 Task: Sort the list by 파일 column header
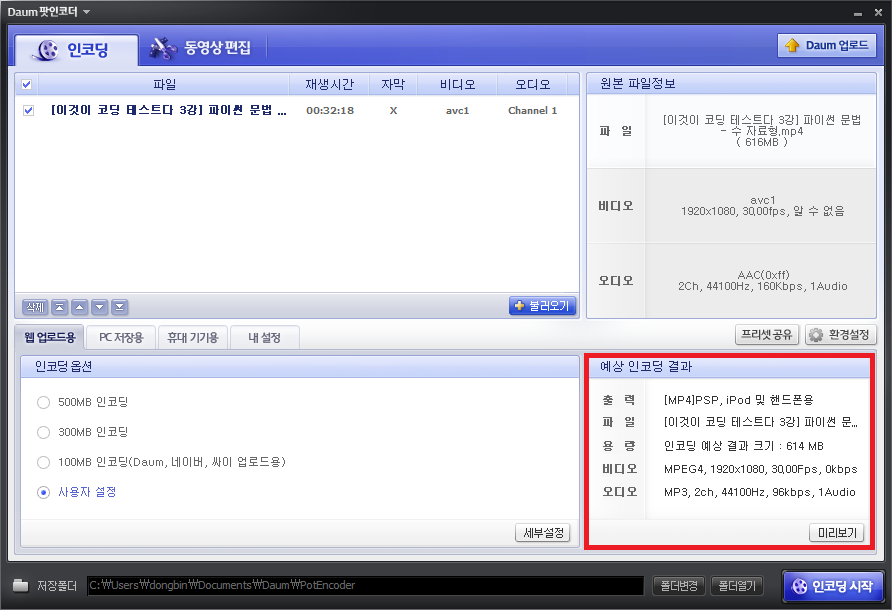point(164,84)
